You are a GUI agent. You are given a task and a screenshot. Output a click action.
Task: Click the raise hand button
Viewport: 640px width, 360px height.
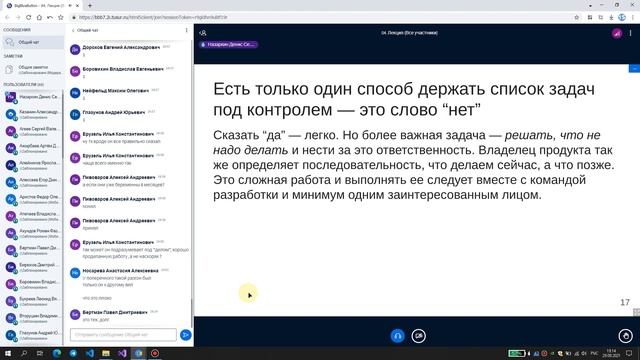tap(626, 336)
